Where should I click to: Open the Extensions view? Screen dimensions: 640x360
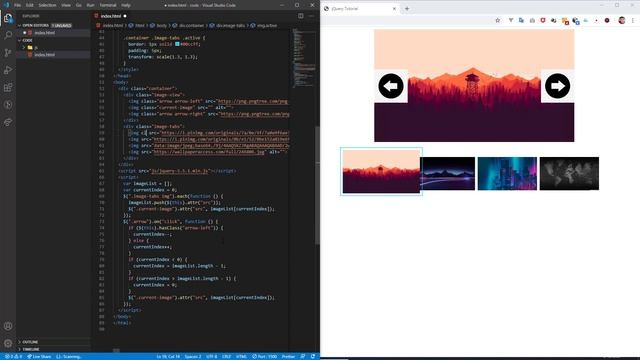click(8, 87)
